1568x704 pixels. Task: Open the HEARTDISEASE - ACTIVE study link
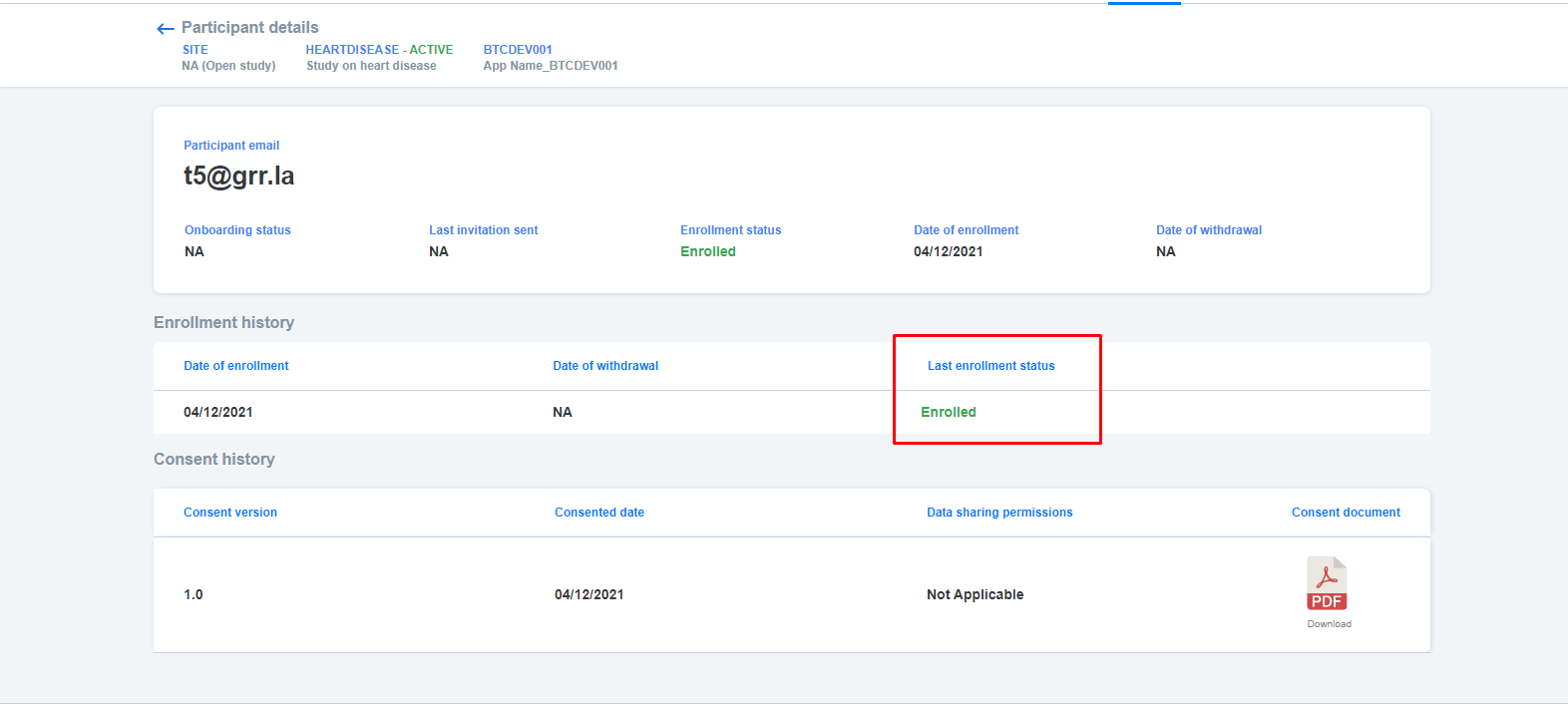pyautogui.click(x=379, y=50)
